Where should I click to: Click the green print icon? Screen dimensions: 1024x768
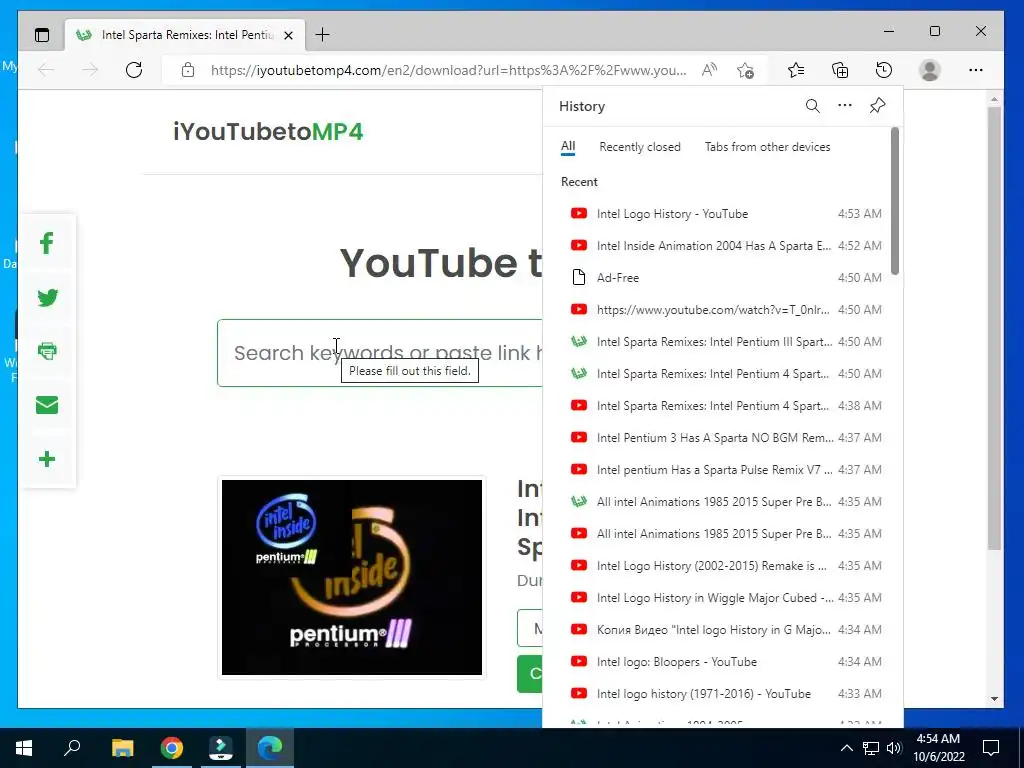pos(47,351)
